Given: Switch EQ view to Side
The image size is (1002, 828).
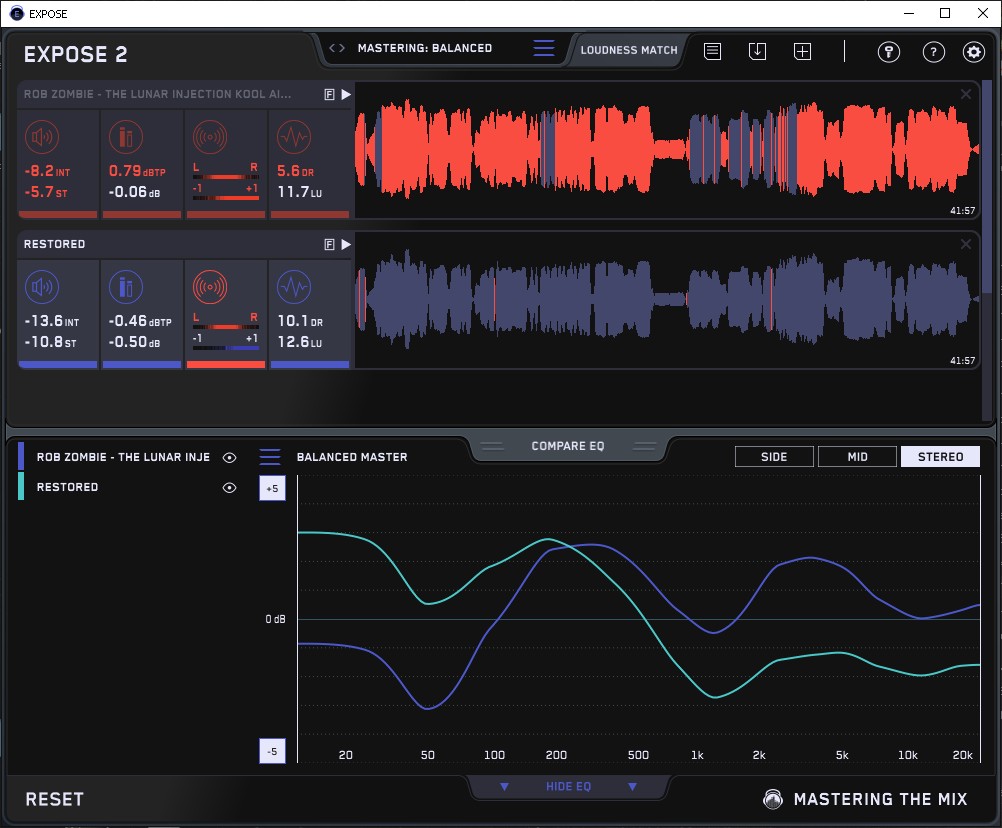Looking at the screenshot, I should coord(774,457).
